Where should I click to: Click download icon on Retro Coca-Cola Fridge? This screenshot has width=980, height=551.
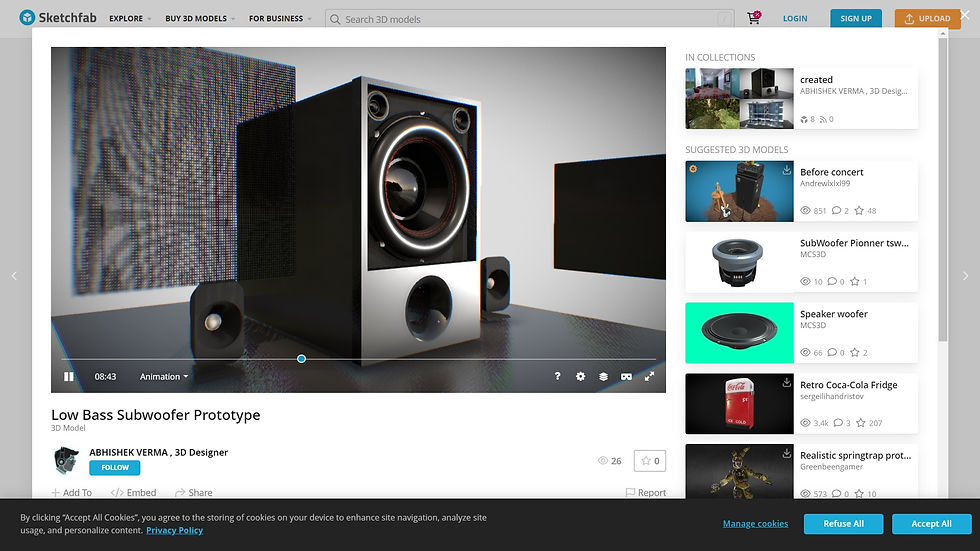pyautogui.click(x=786, y=382)
